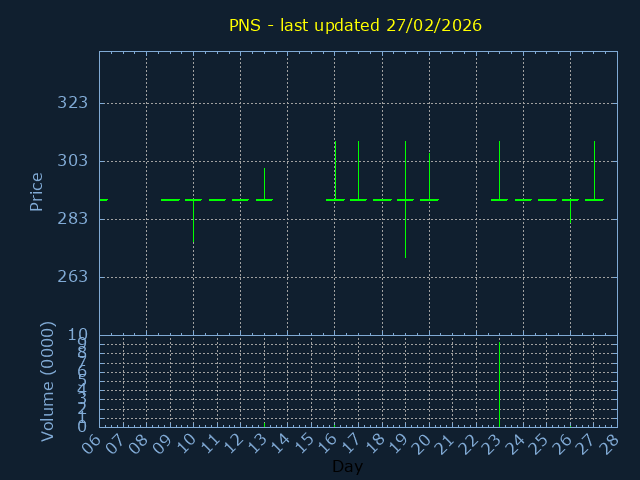Select the 263 price tick label
The image size is (640, 480).
[x=73, y=277]
